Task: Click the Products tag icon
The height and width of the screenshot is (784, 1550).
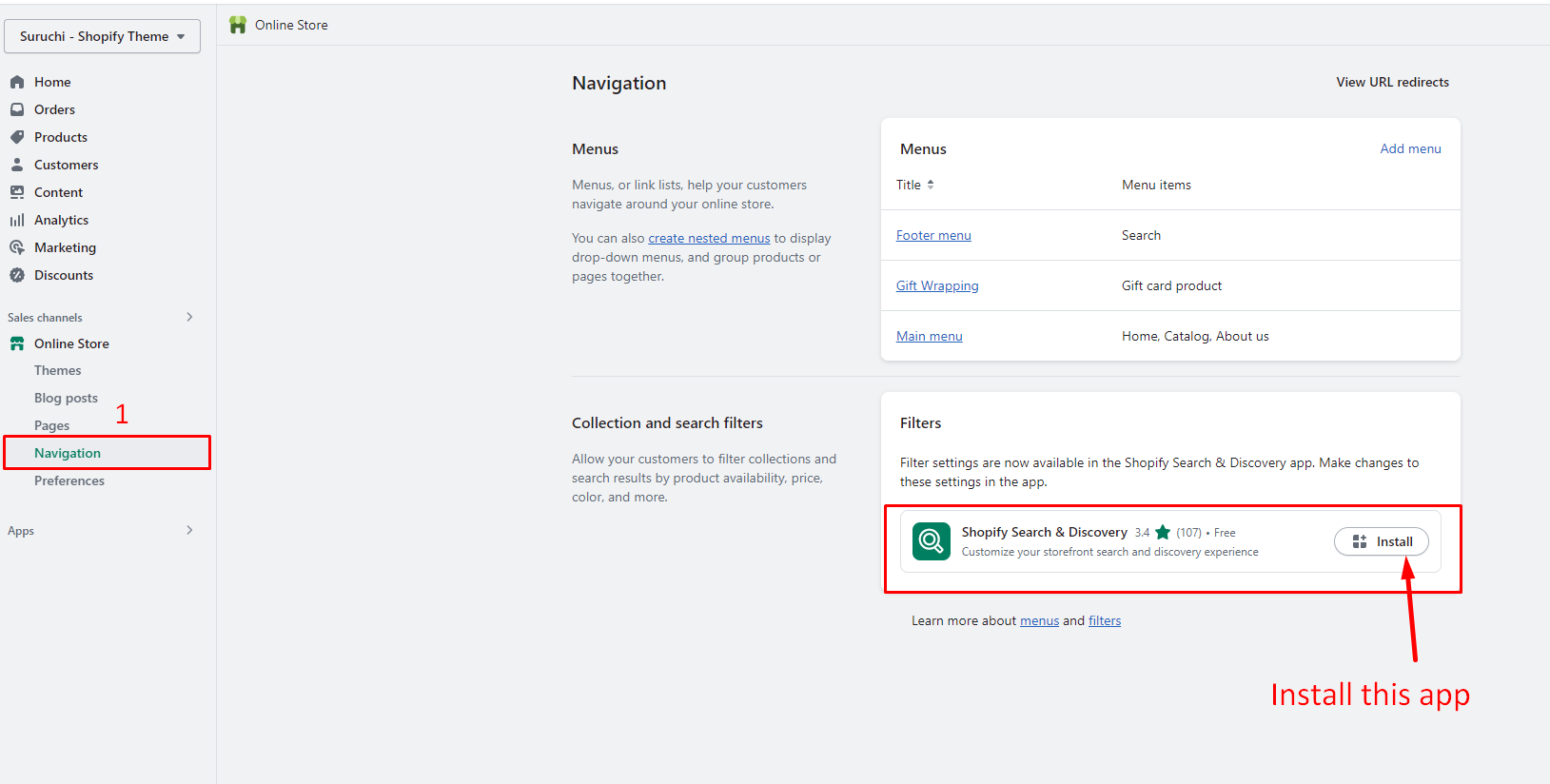Action: coord(17,137)
